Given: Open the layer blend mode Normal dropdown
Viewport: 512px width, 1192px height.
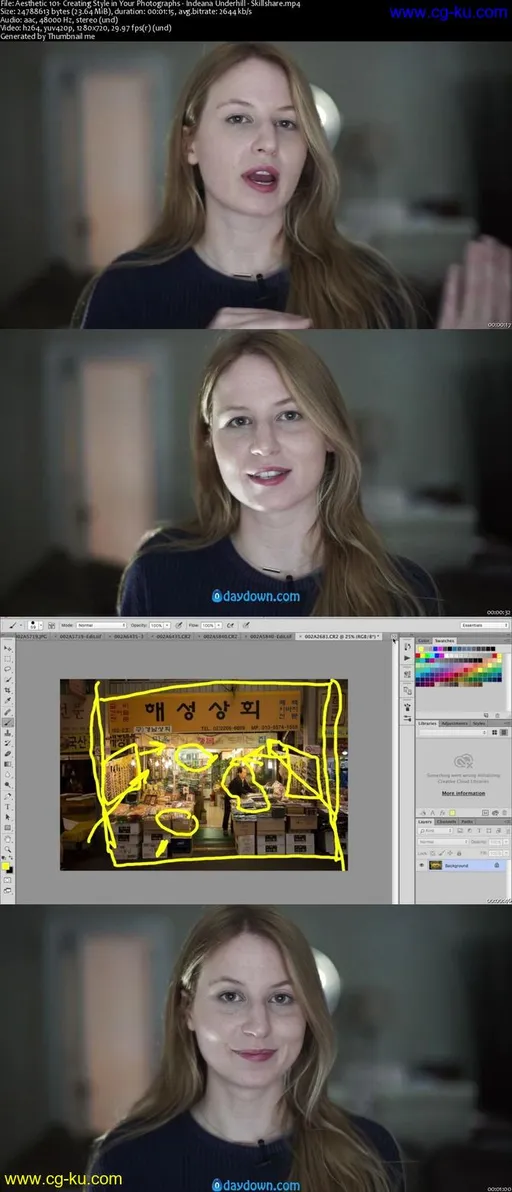Looking at the screenshot, I should 443,842.
